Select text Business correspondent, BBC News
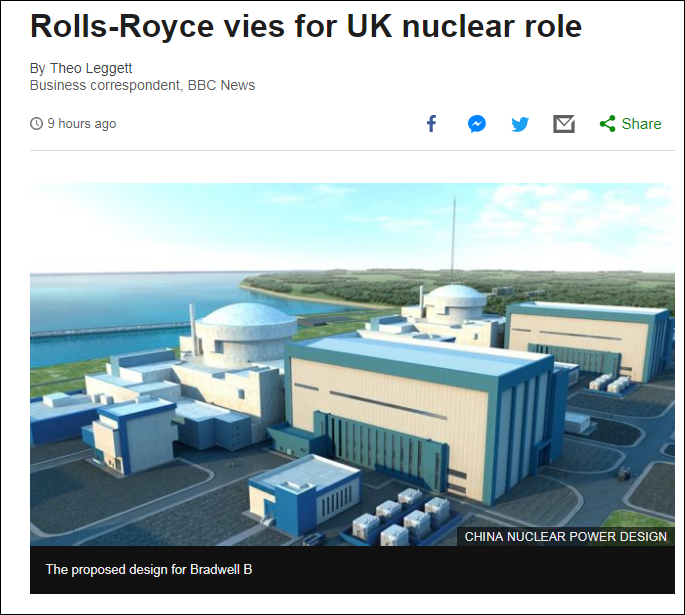Viewport: 685px width, 615px height. 142,85
